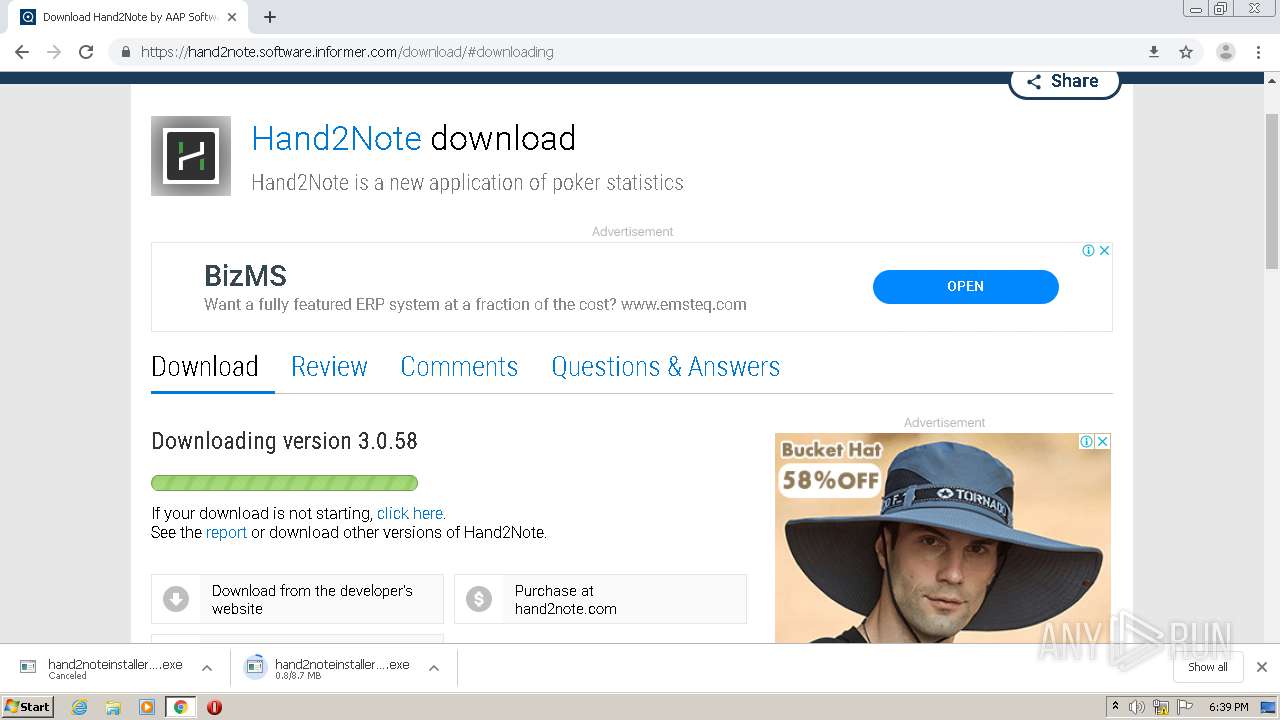Image resolution: width=1280 pixels, height=720 pixels.
Task: Click the Hand2Note app logo image
Action: point(191,156)
